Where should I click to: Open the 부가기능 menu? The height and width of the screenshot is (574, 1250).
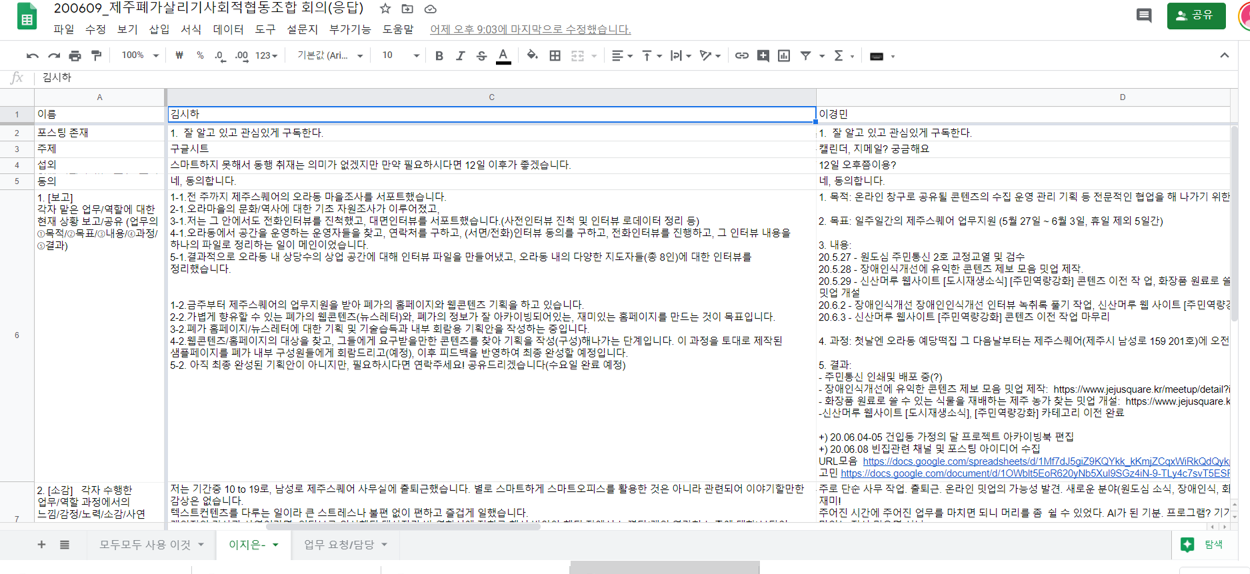pos(350,30)
